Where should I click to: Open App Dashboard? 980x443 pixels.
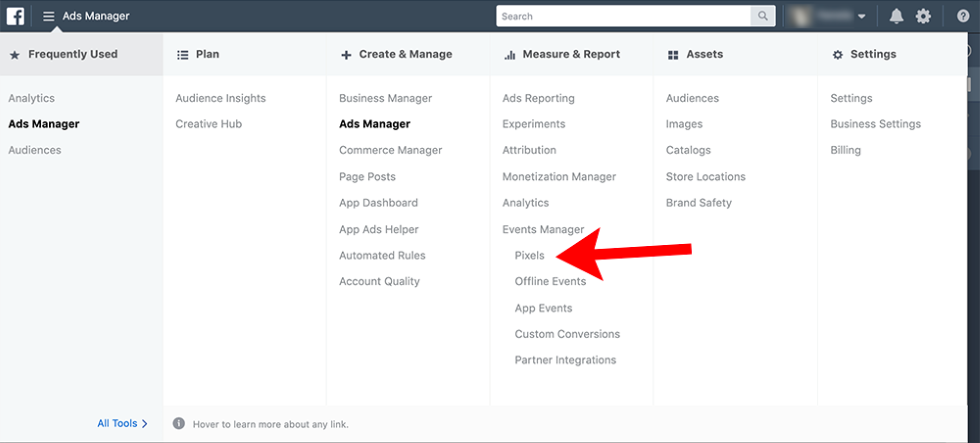coord(379,202)
